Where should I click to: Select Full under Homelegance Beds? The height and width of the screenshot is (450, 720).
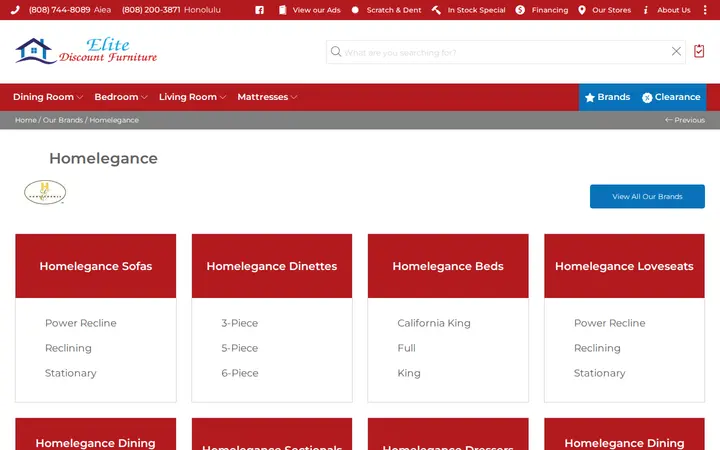click(406, 348)
